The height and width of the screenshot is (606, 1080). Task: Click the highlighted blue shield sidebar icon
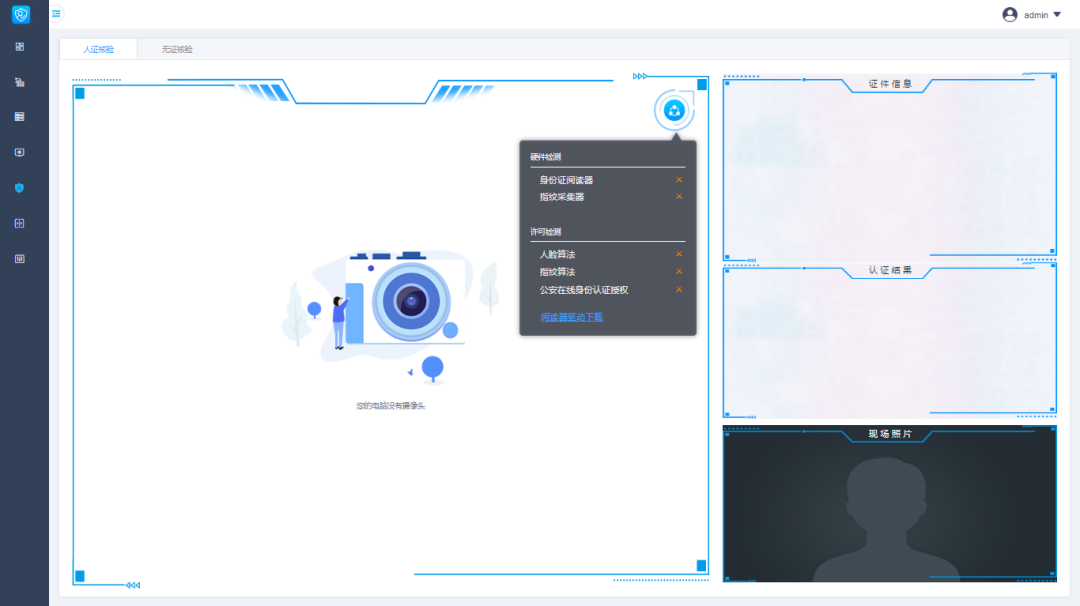pos(19,188)
